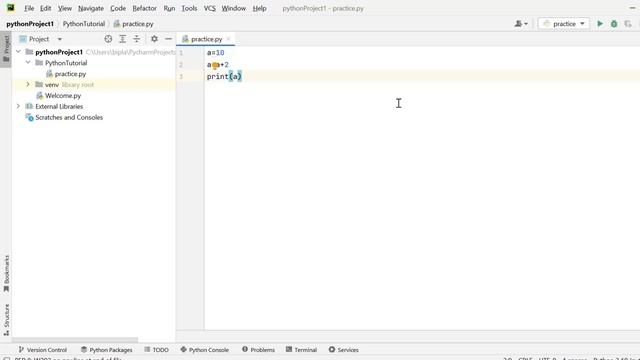Open the Terminal tool window
The height and width of the screenshot is (360, 640).
[x=301, y=350]
